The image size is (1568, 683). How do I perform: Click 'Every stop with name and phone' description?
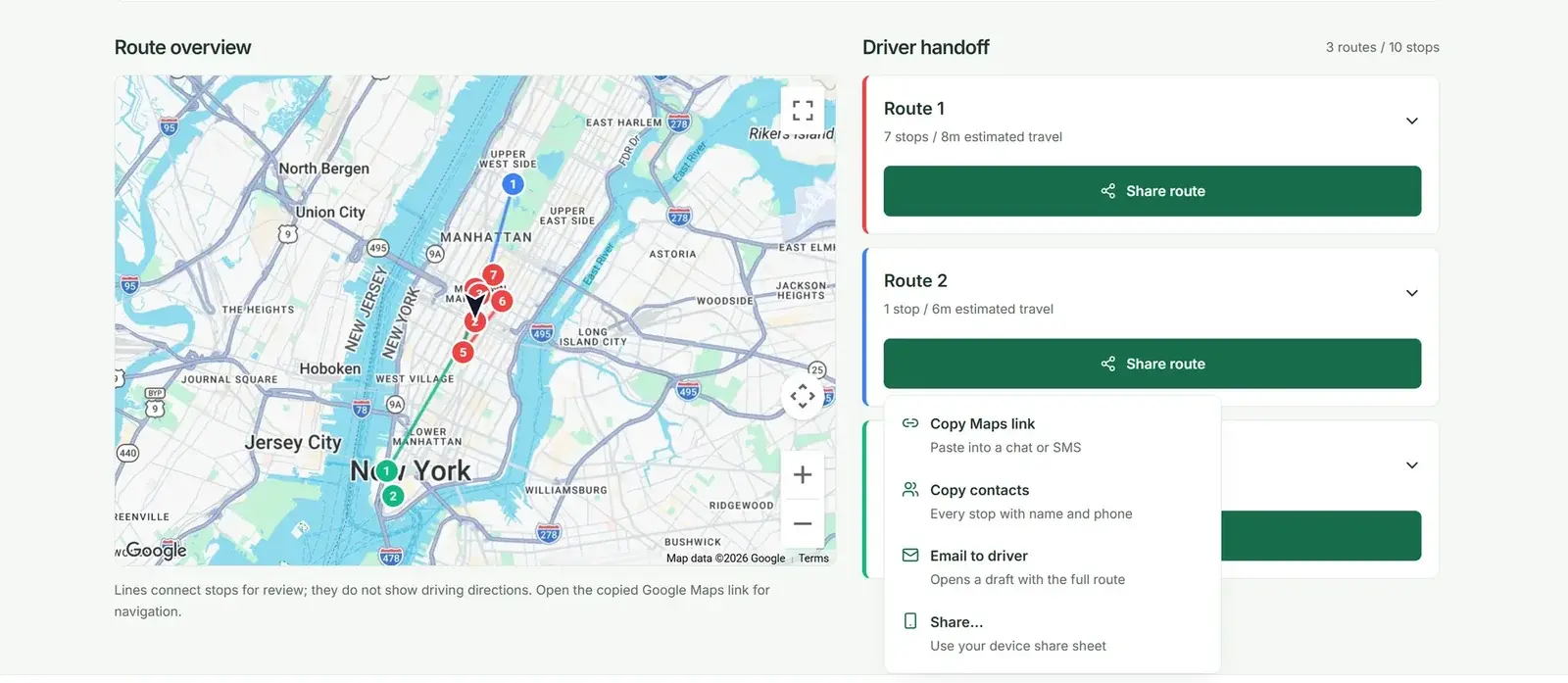tap(1031, 513)
